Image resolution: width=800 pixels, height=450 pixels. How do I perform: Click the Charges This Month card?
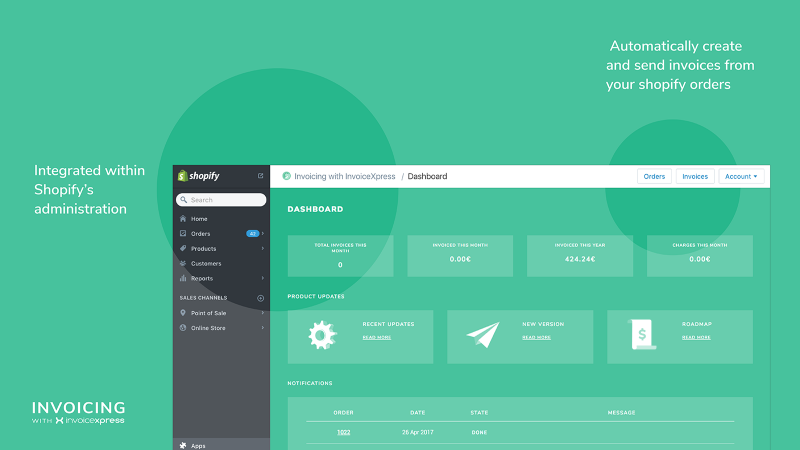(699, 256)
